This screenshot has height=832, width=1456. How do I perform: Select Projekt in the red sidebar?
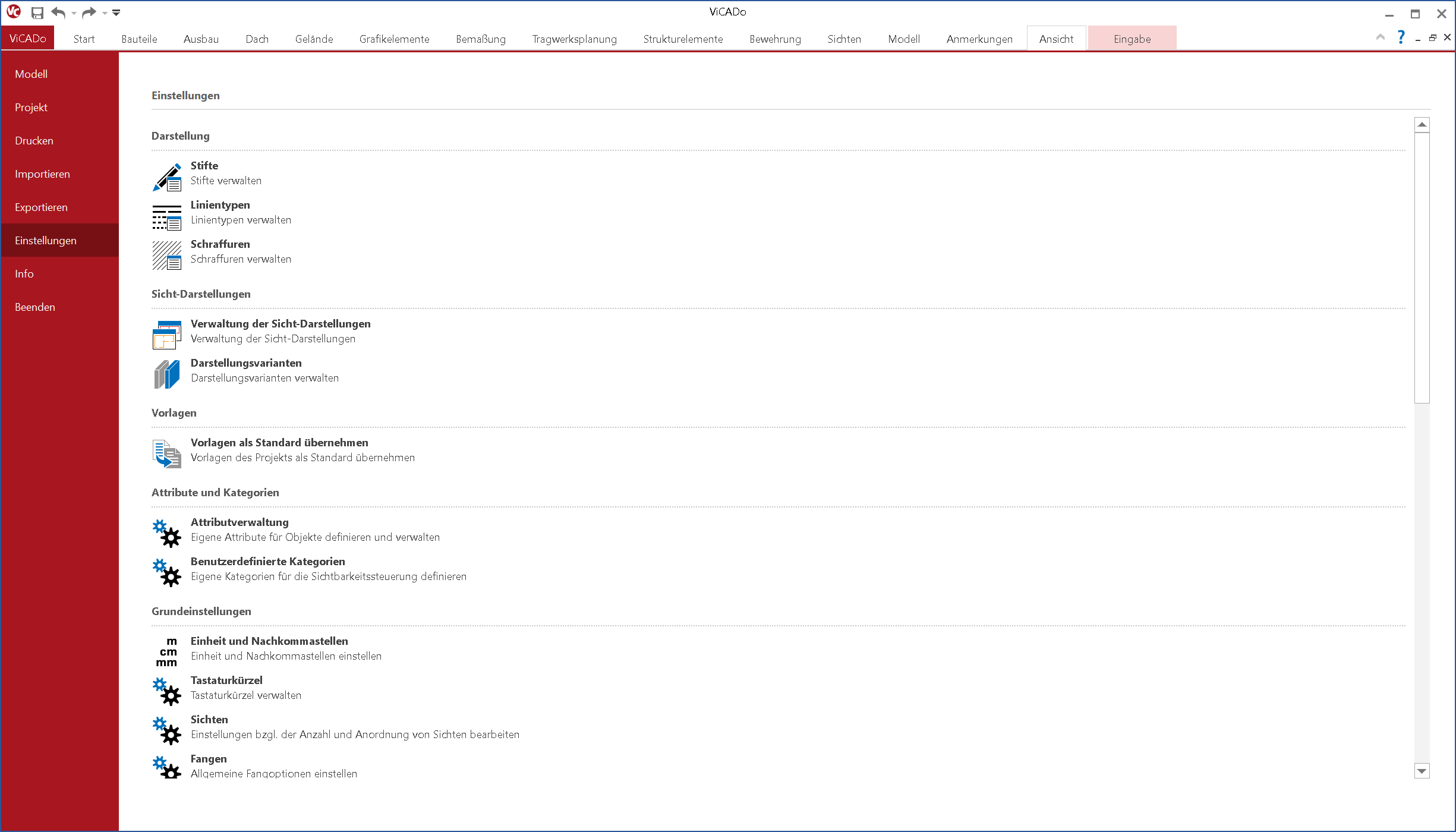tap(59, 107)
